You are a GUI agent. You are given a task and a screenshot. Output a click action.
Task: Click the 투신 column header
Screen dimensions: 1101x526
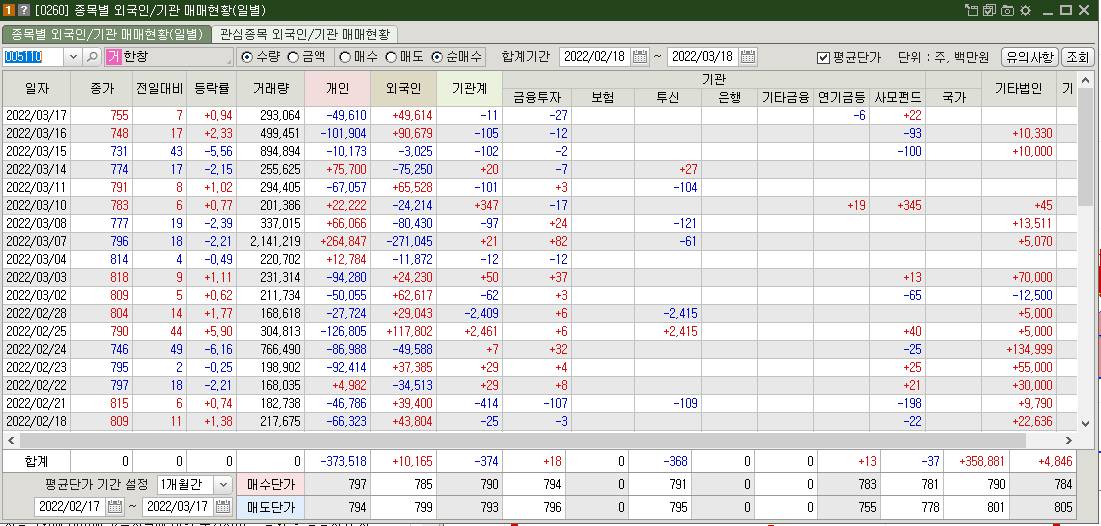click(x=667, y=98)
